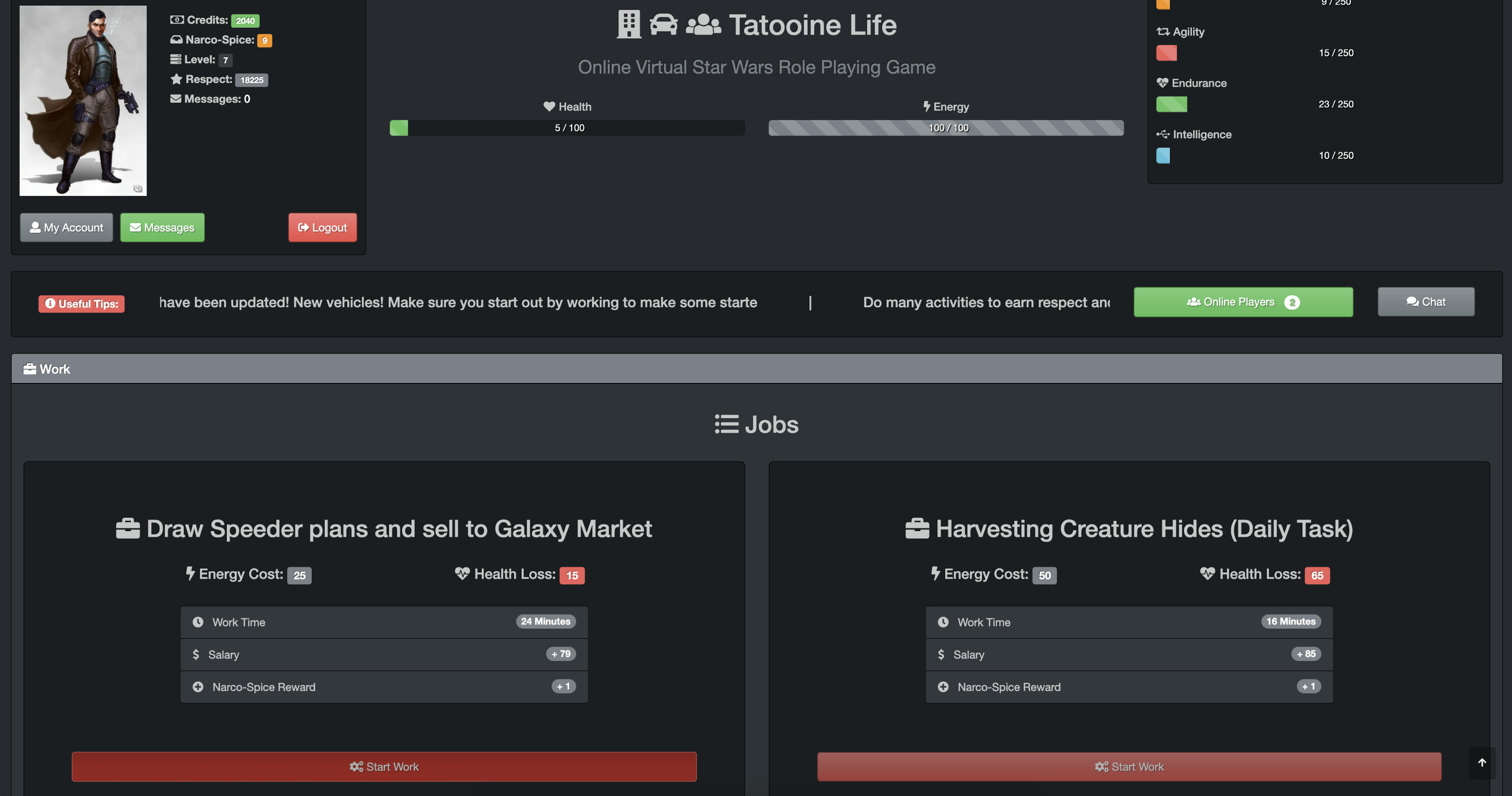Click the Agility arrows icon

click(1163, 32)
